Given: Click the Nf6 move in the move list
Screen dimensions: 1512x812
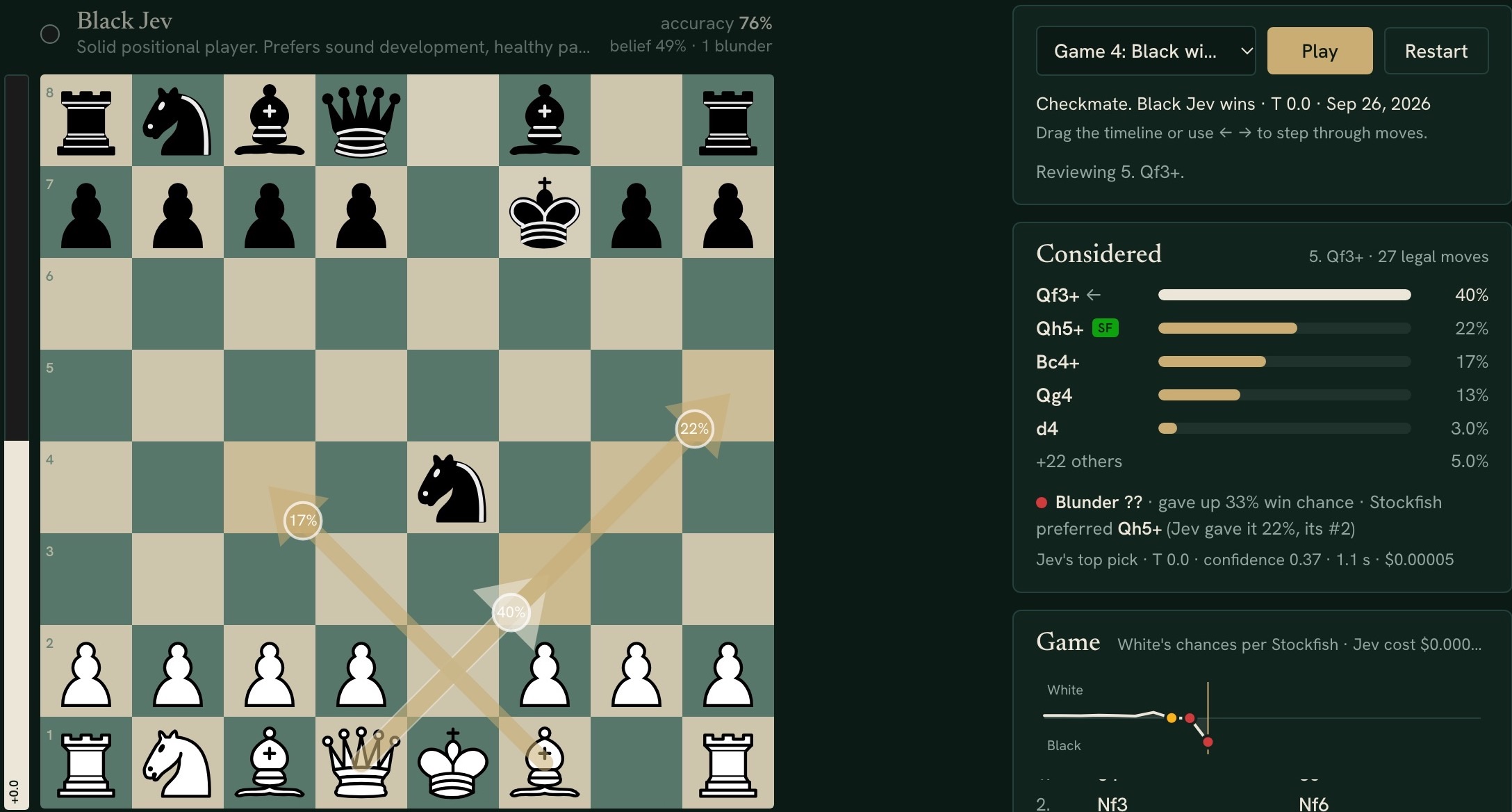Looking at the screenshot, I should 1313,804.
